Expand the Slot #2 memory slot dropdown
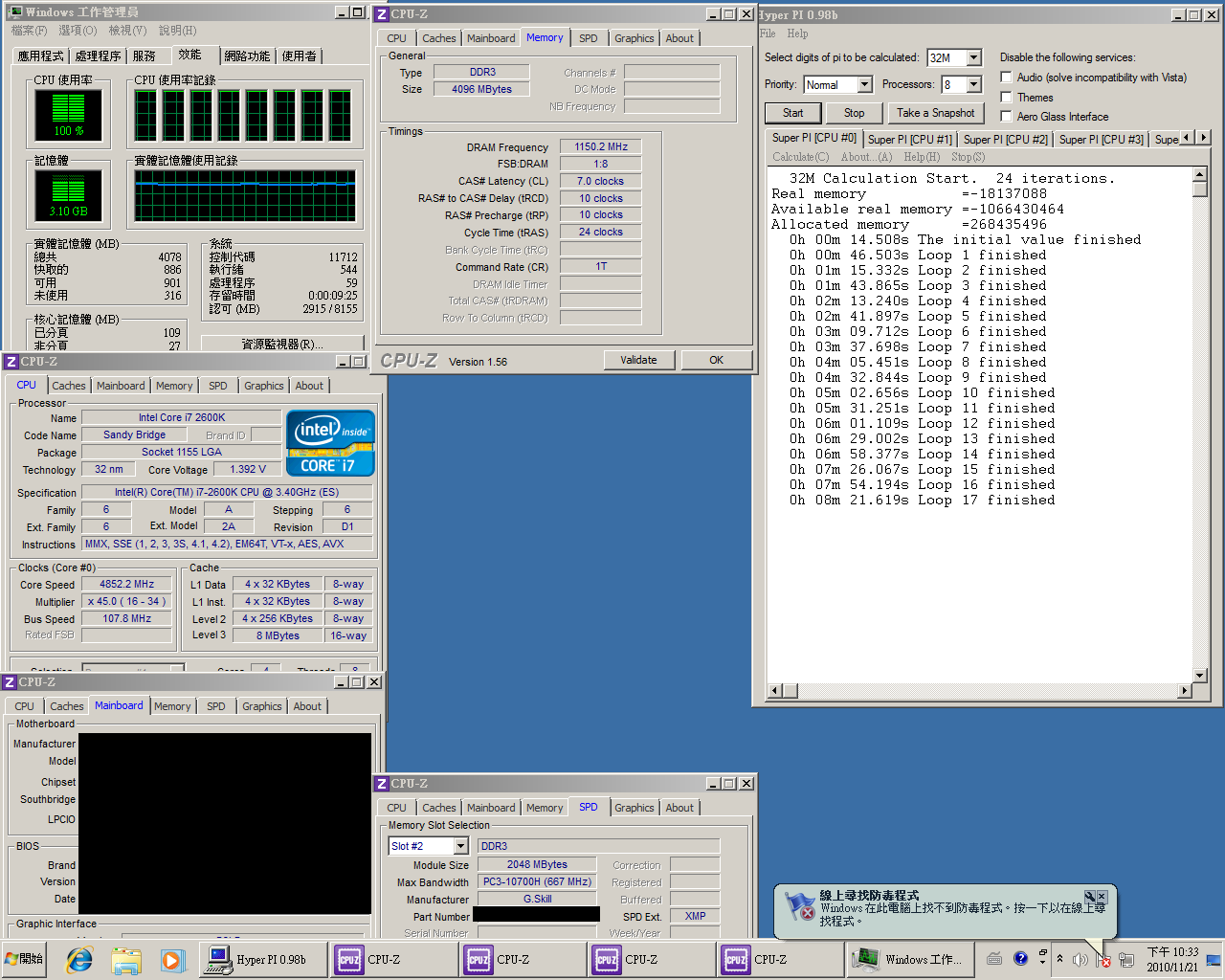 [x=460, y=847]
